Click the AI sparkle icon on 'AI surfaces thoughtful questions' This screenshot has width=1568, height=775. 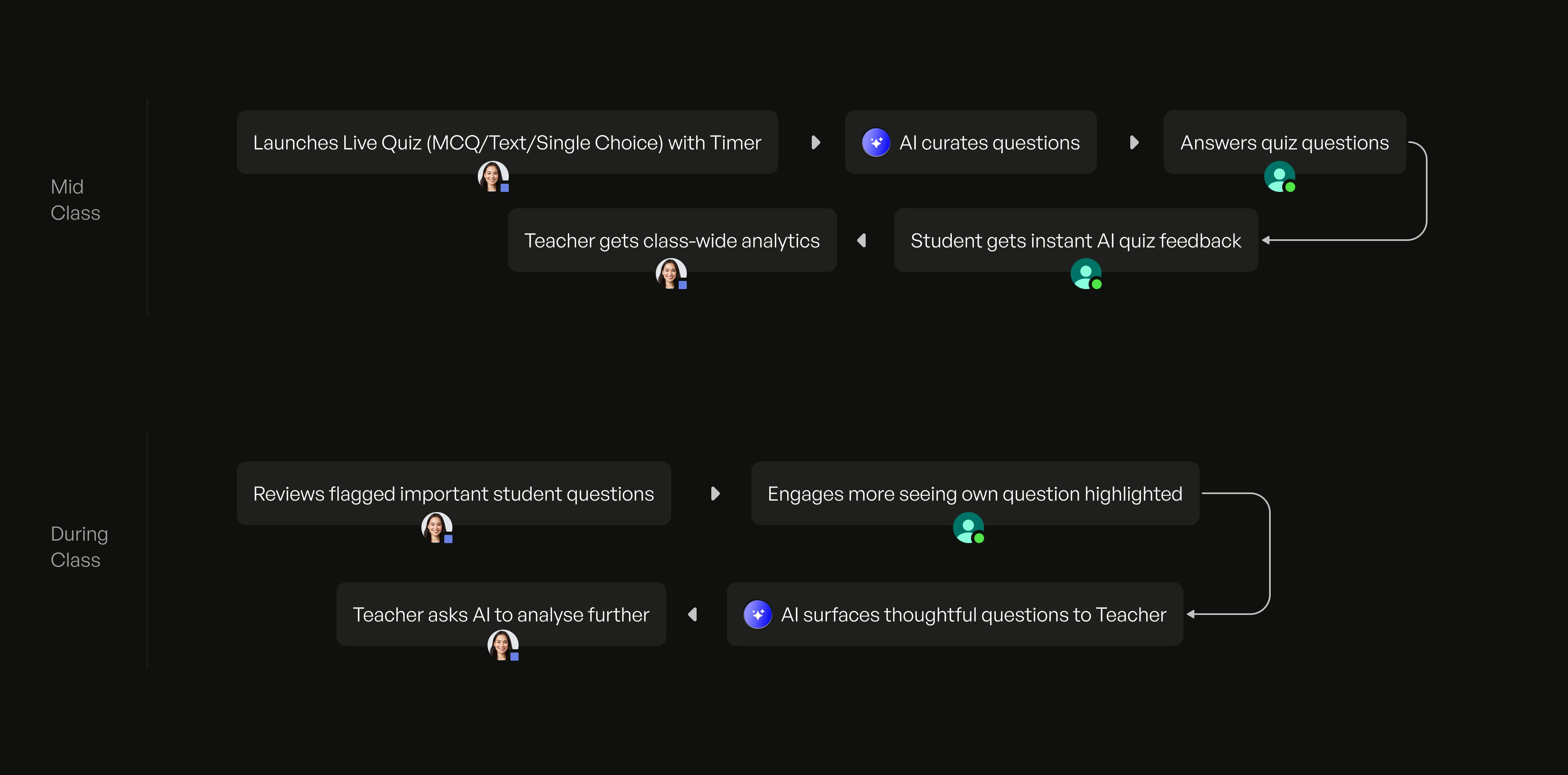tap(757, 614)
